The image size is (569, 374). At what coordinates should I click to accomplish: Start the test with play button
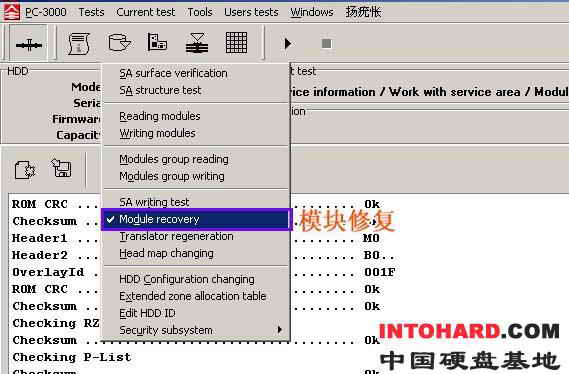(x=288, y=44)
